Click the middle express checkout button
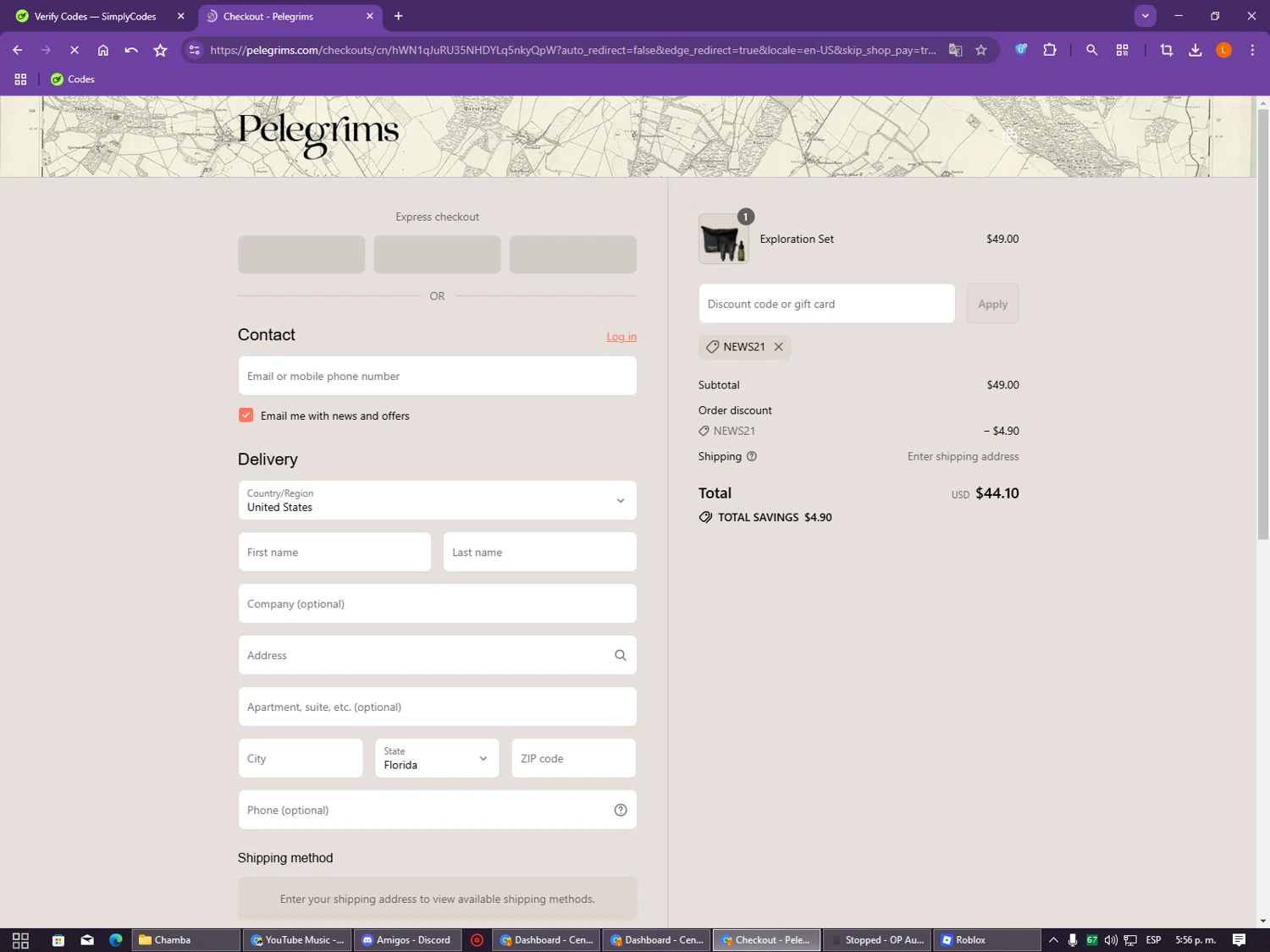This screenshot has width=1270, height=952. point(437,255)
